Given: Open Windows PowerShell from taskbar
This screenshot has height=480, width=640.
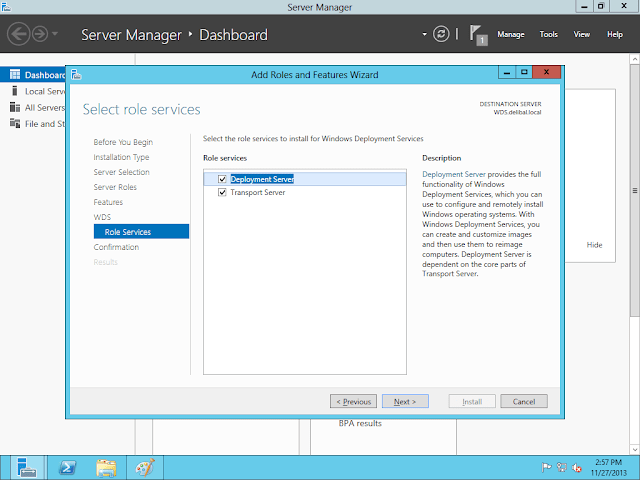Looking at the screenshot, I should (x=66, y=466).
